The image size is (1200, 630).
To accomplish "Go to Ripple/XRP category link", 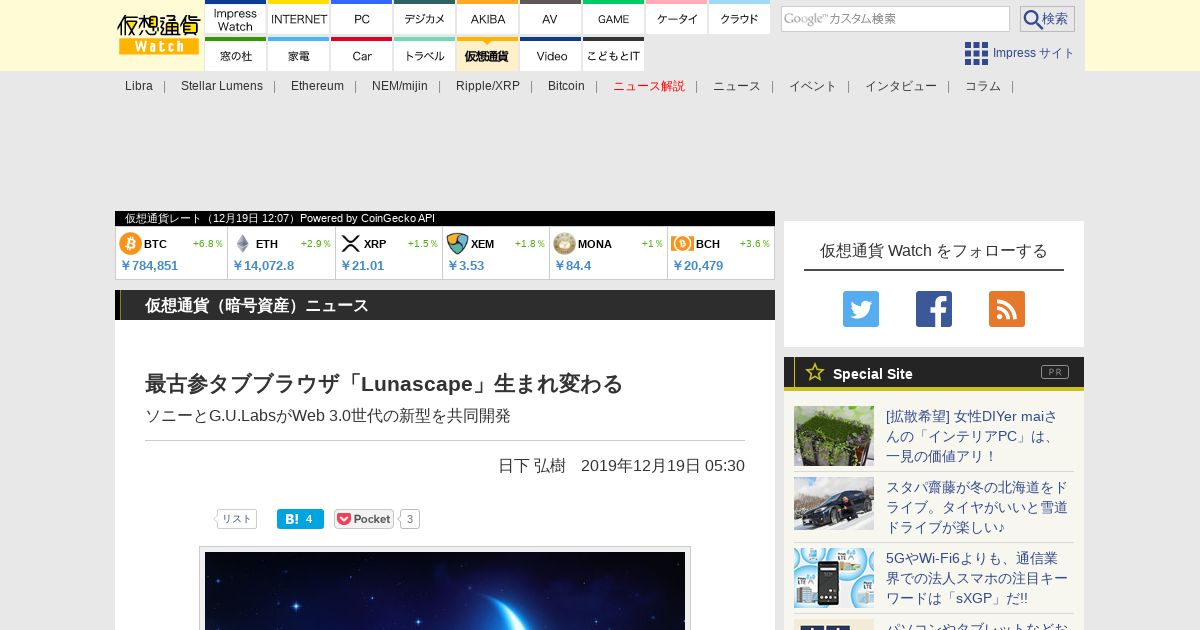I will click(x=488, y=86).
